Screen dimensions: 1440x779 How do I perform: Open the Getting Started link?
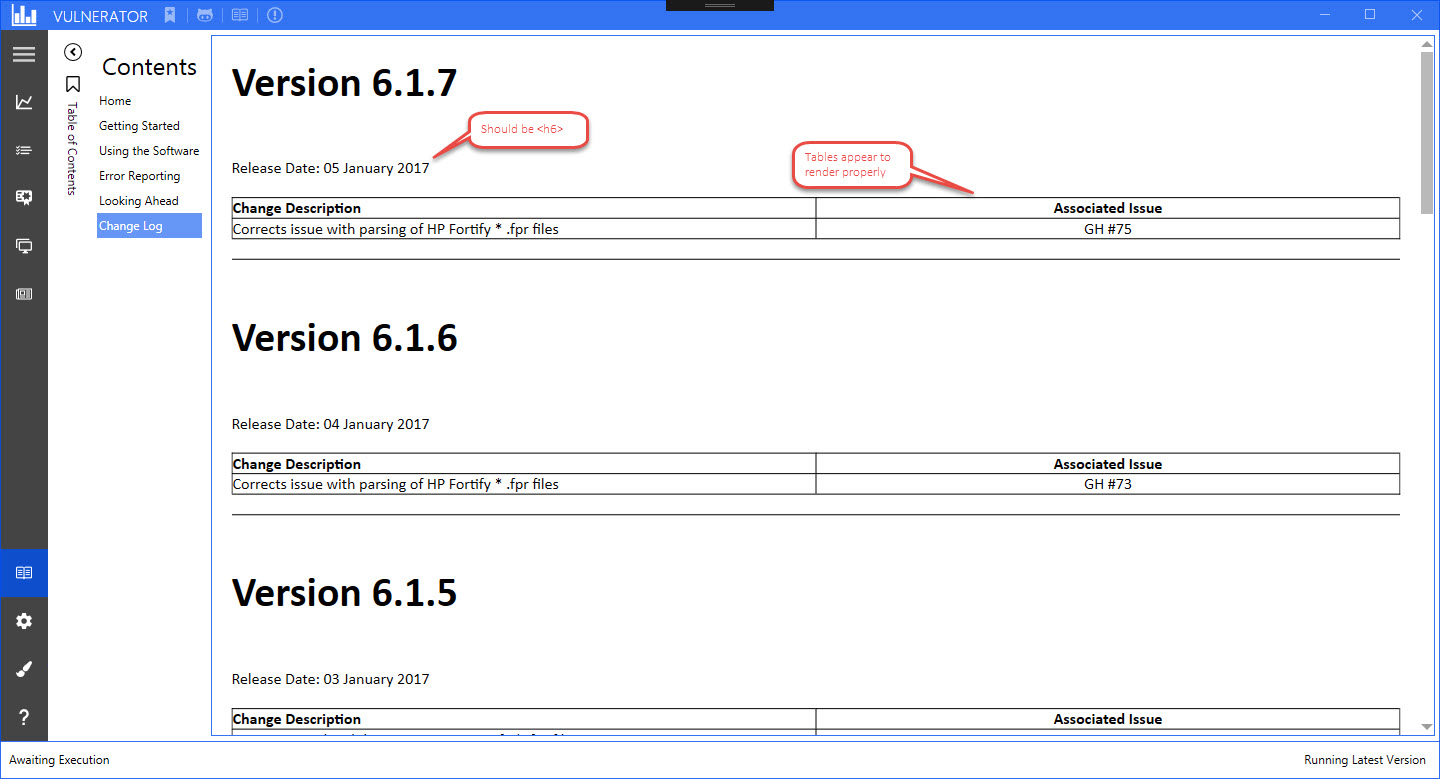click(139, 125)
